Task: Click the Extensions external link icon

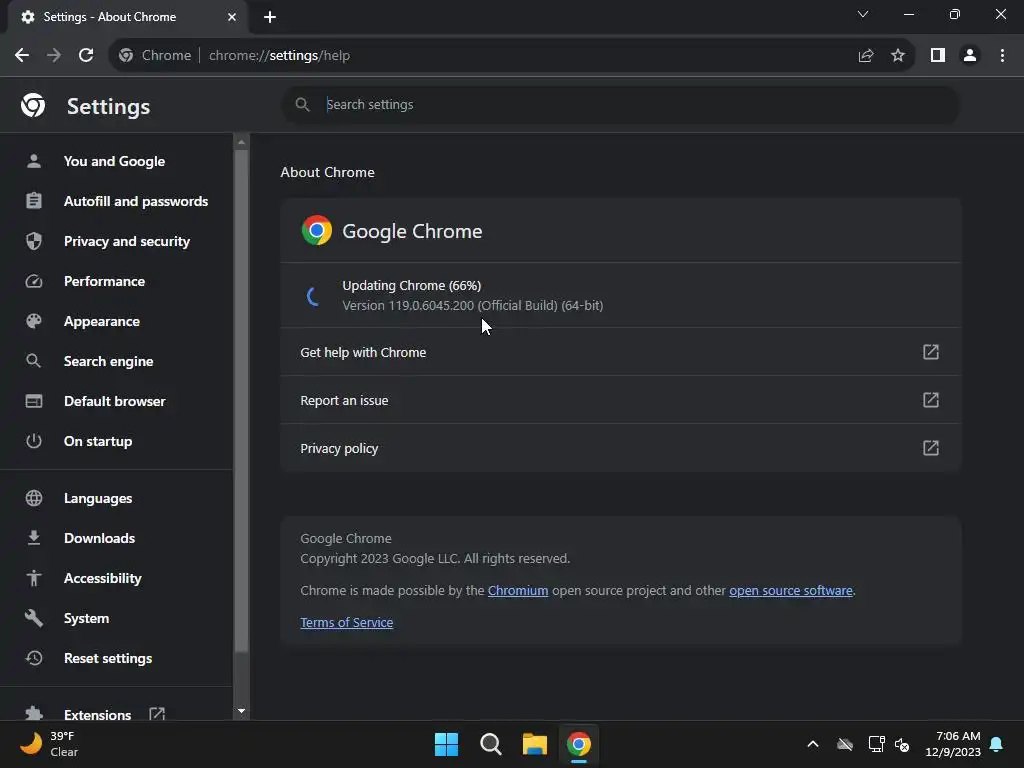Action: pos(157,713)
